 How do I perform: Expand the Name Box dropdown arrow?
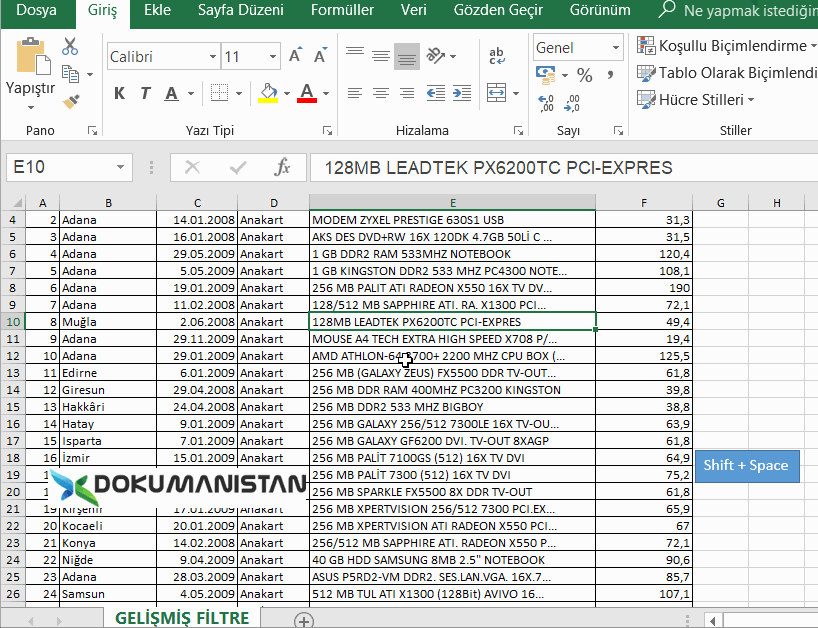(121, 167)
